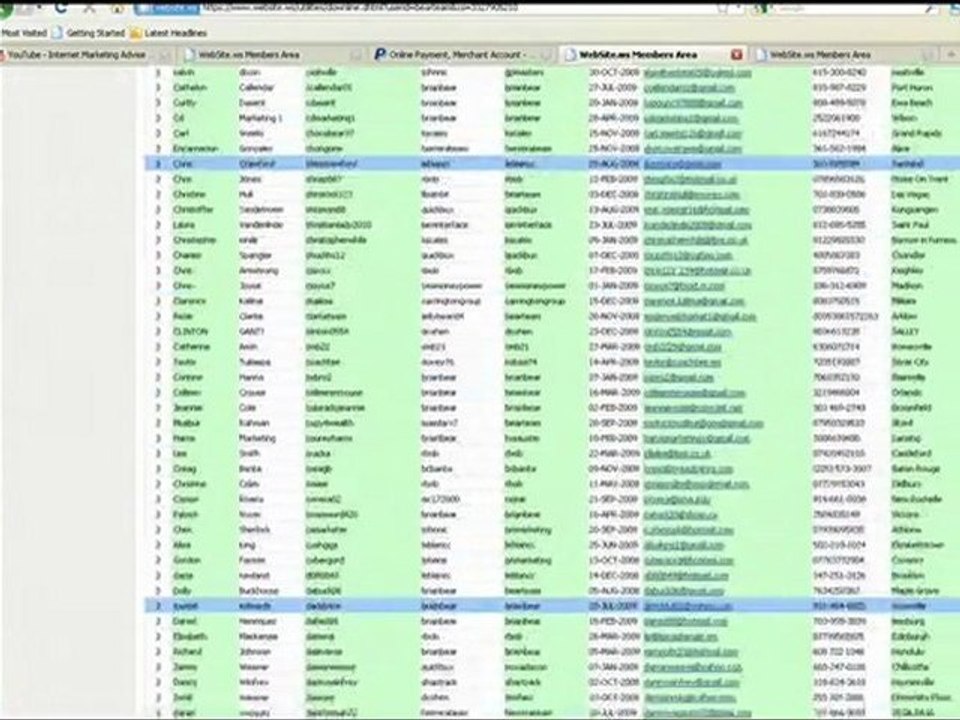Click the 'Barrow in Furness' city cell
This screenshot has width=960, height=720.
(924, 240)
